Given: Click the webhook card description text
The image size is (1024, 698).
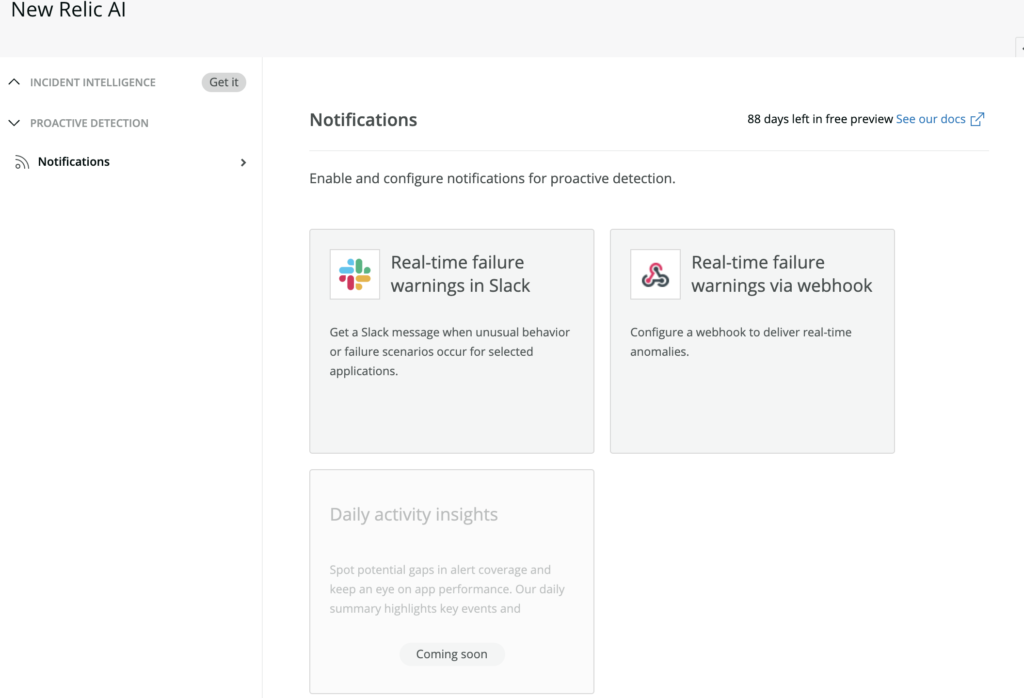Looking at the screenshot, I should [741, 341].
